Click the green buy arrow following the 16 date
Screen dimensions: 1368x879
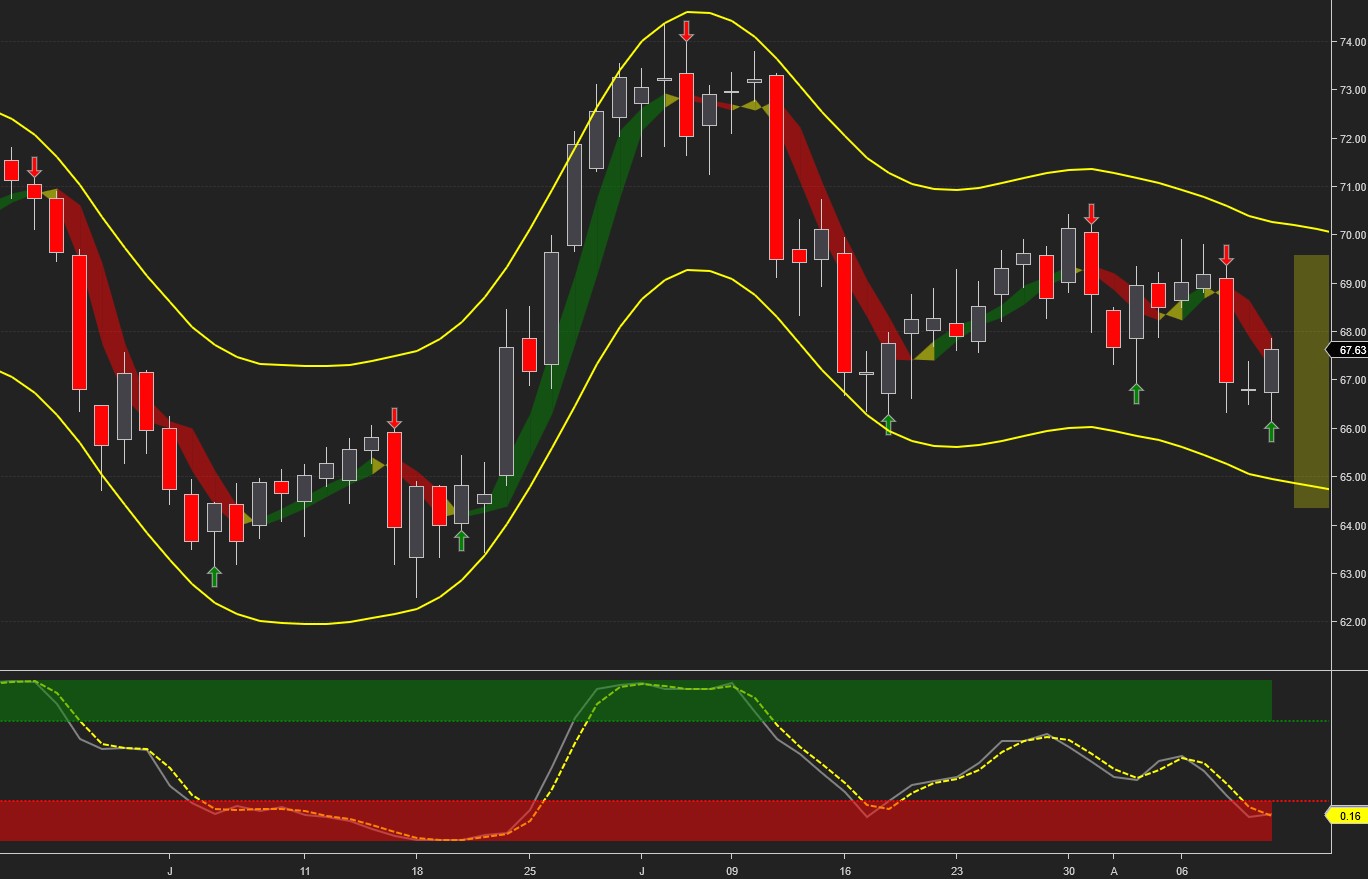pyautogui.click(x=889, y=424)
